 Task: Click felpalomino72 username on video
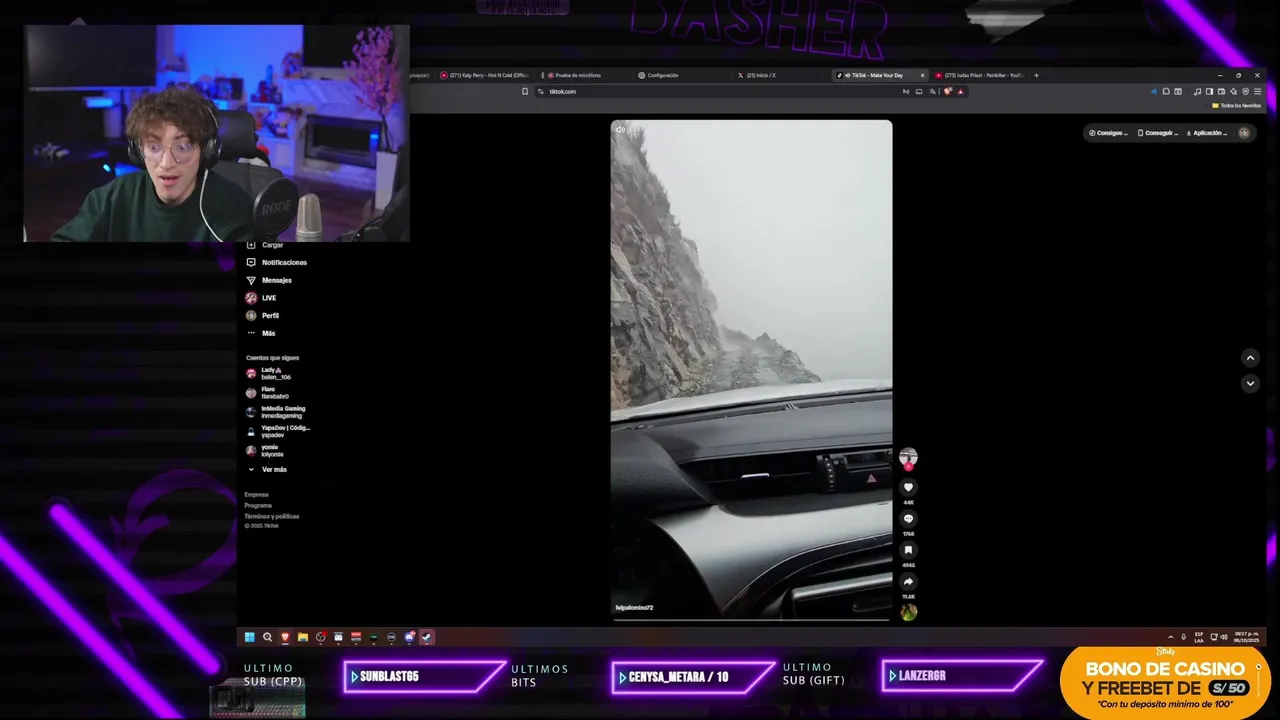point(634,607)
